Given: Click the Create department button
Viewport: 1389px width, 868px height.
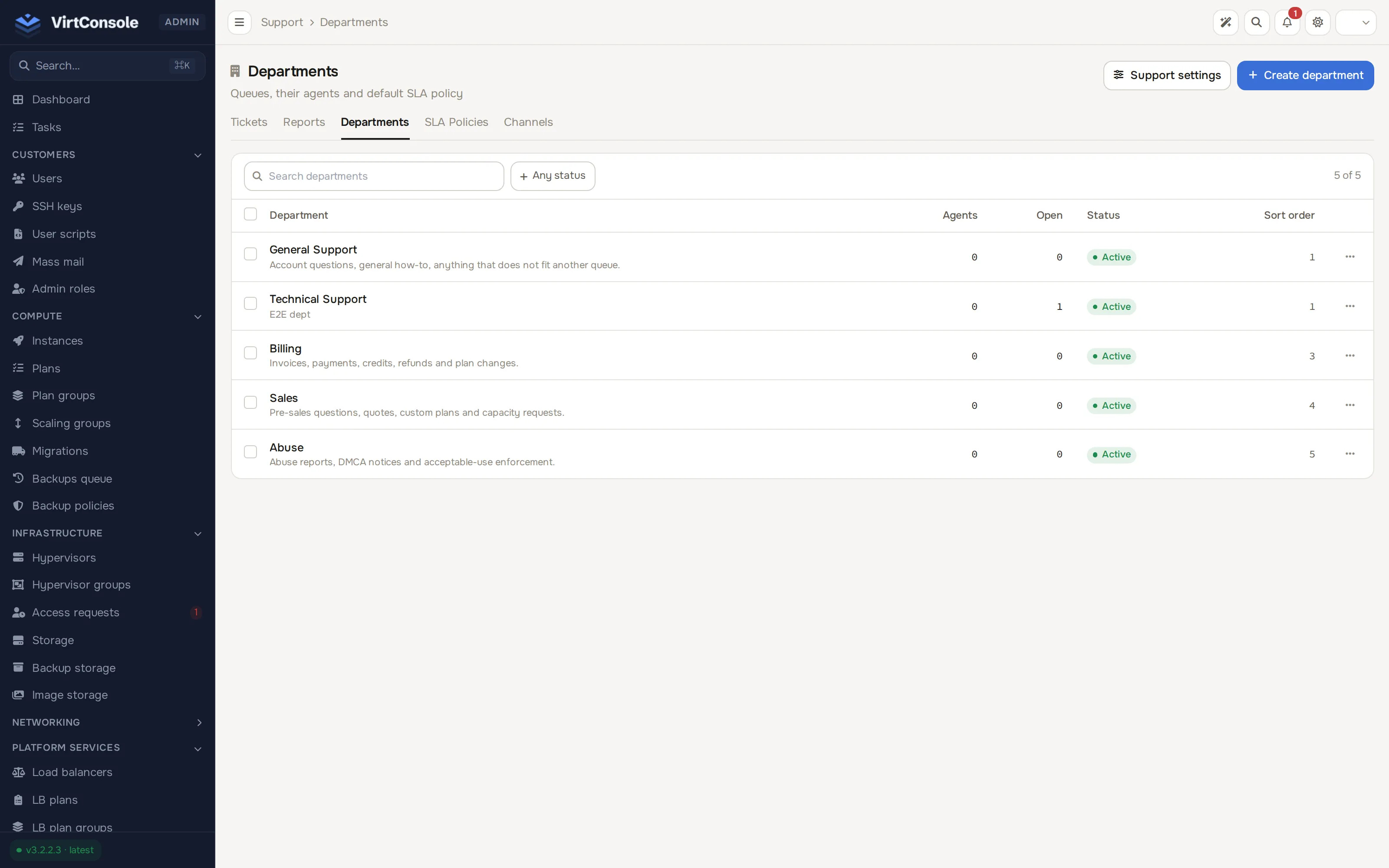Looking at the screenshot, I should click(1305, 75).
